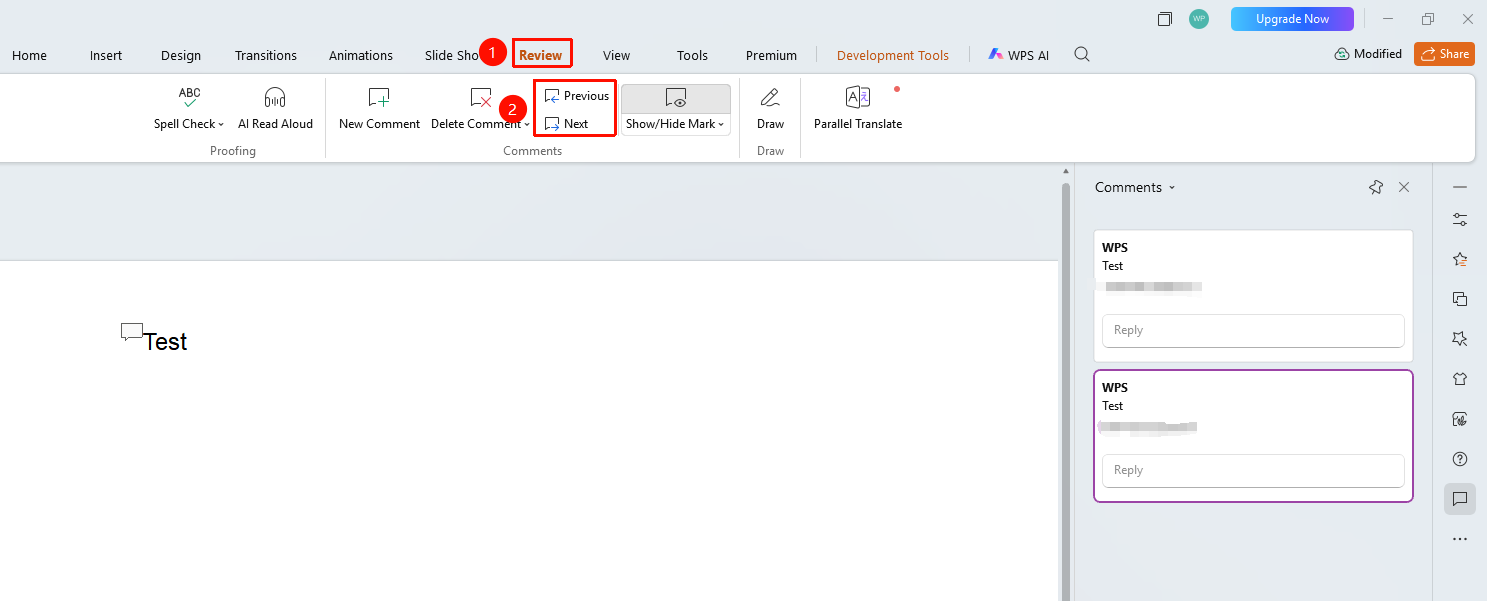Image resolution: width=1487 pixels, height=601 pixels.
Task: Click the Delete Comment icon
Action: click(480, 98)
